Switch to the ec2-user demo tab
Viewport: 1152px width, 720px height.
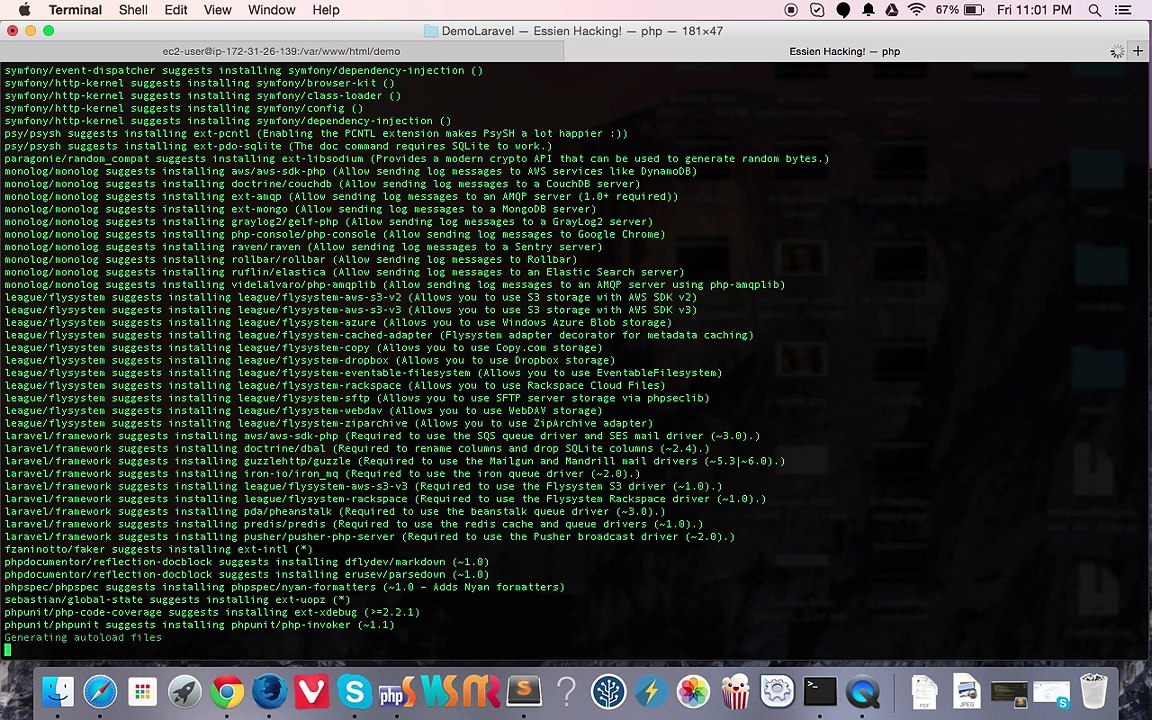coord(281,51)
